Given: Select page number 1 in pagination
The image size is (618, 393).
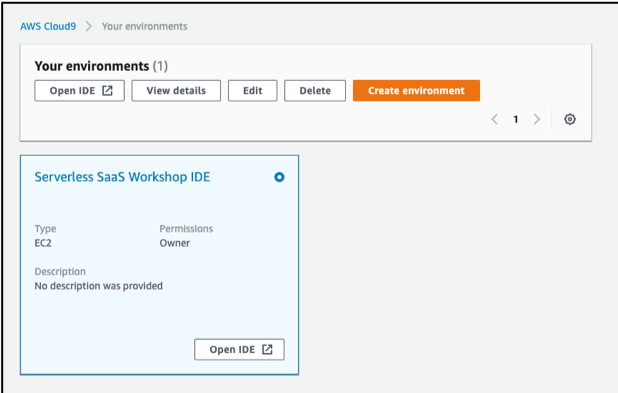Looking at the screenshot, I should click(x=516, y=119).
